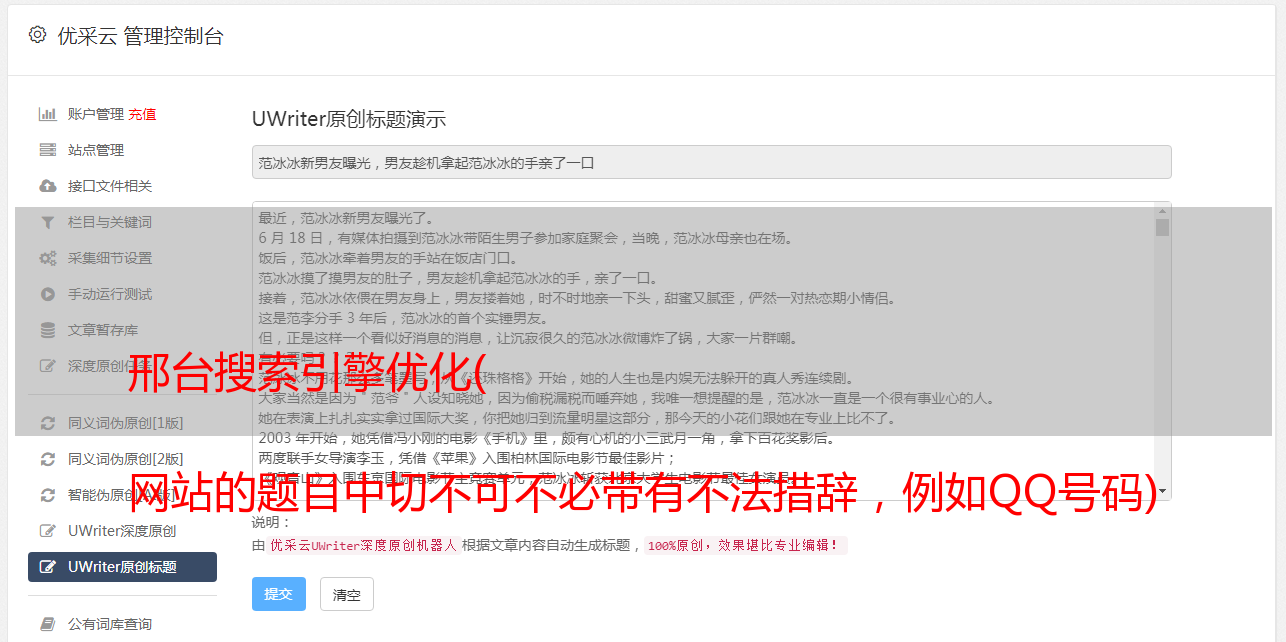The height and width of the screenshot is (642, 1286).
Task: Click the blue 提交 submit button
Action: coord(278,594)
